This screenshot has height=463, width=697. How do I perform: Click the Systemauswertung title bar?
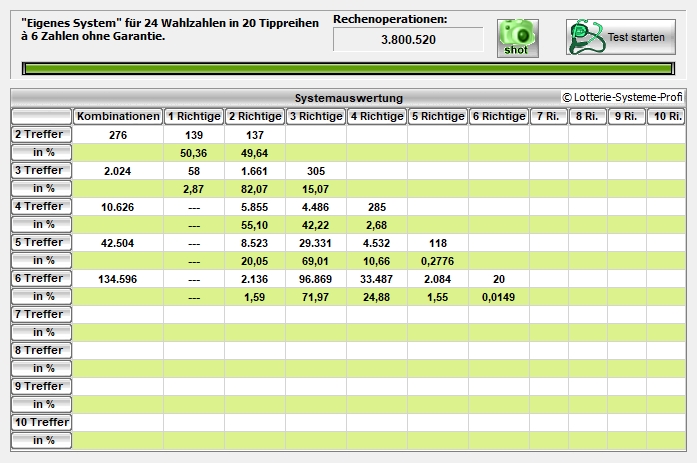tap(348, 98)
